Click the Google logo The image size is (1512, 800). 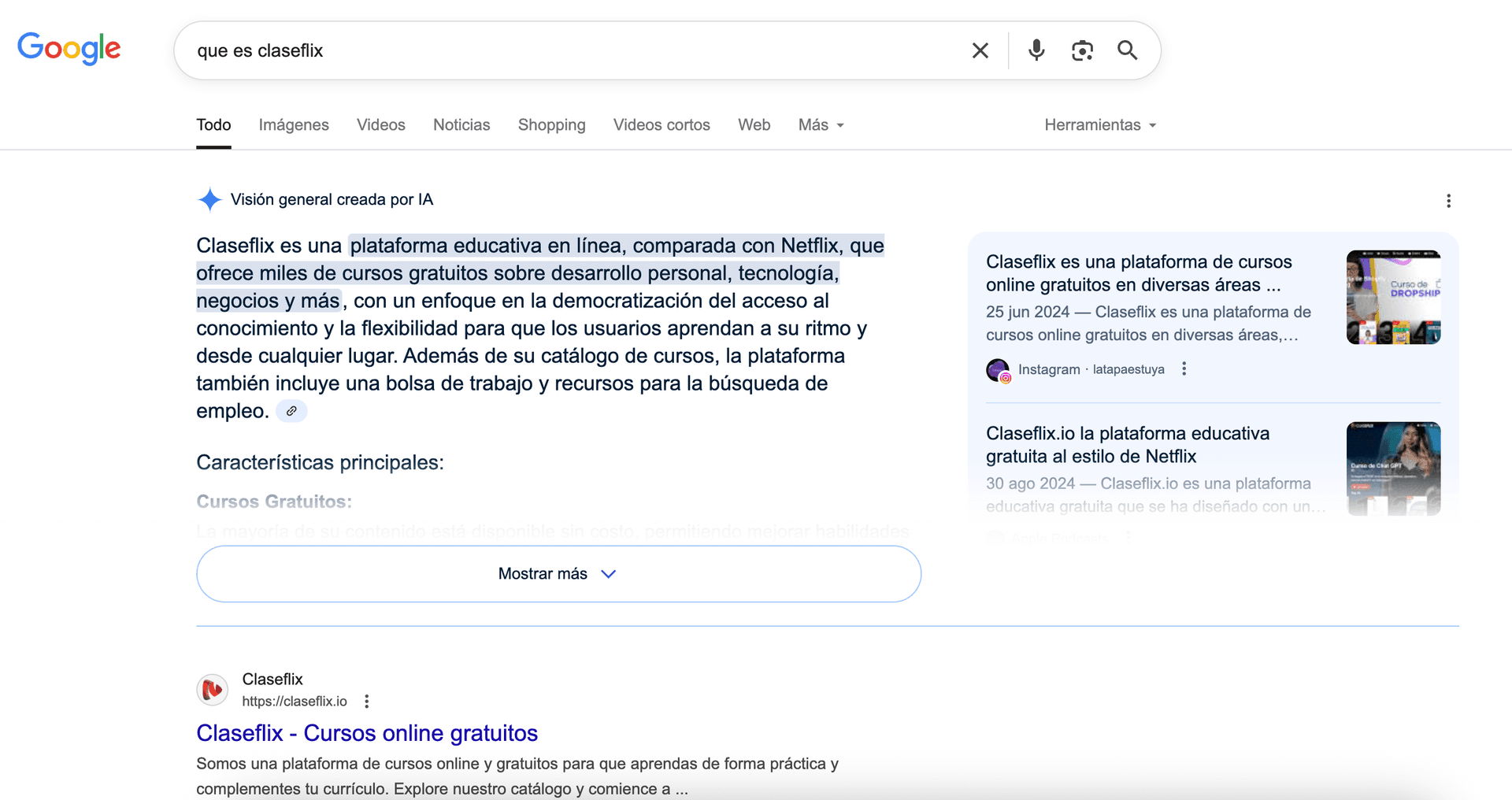click(x=69, y=49)
